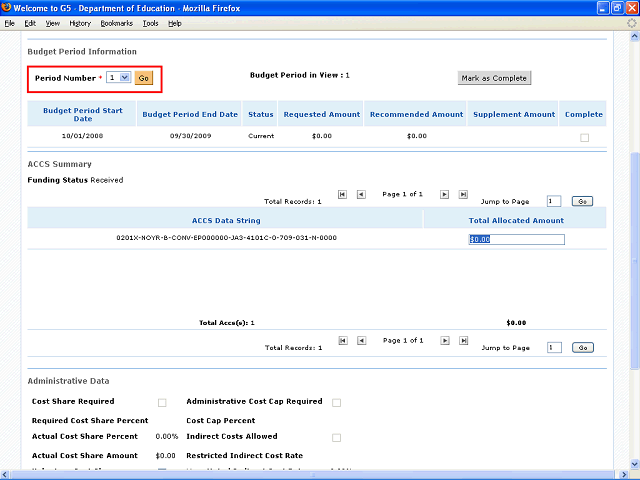640x480 pixels.
Task: Toggle the Indirect Costs Allowed checkbox
Action: tap(336, 438)
